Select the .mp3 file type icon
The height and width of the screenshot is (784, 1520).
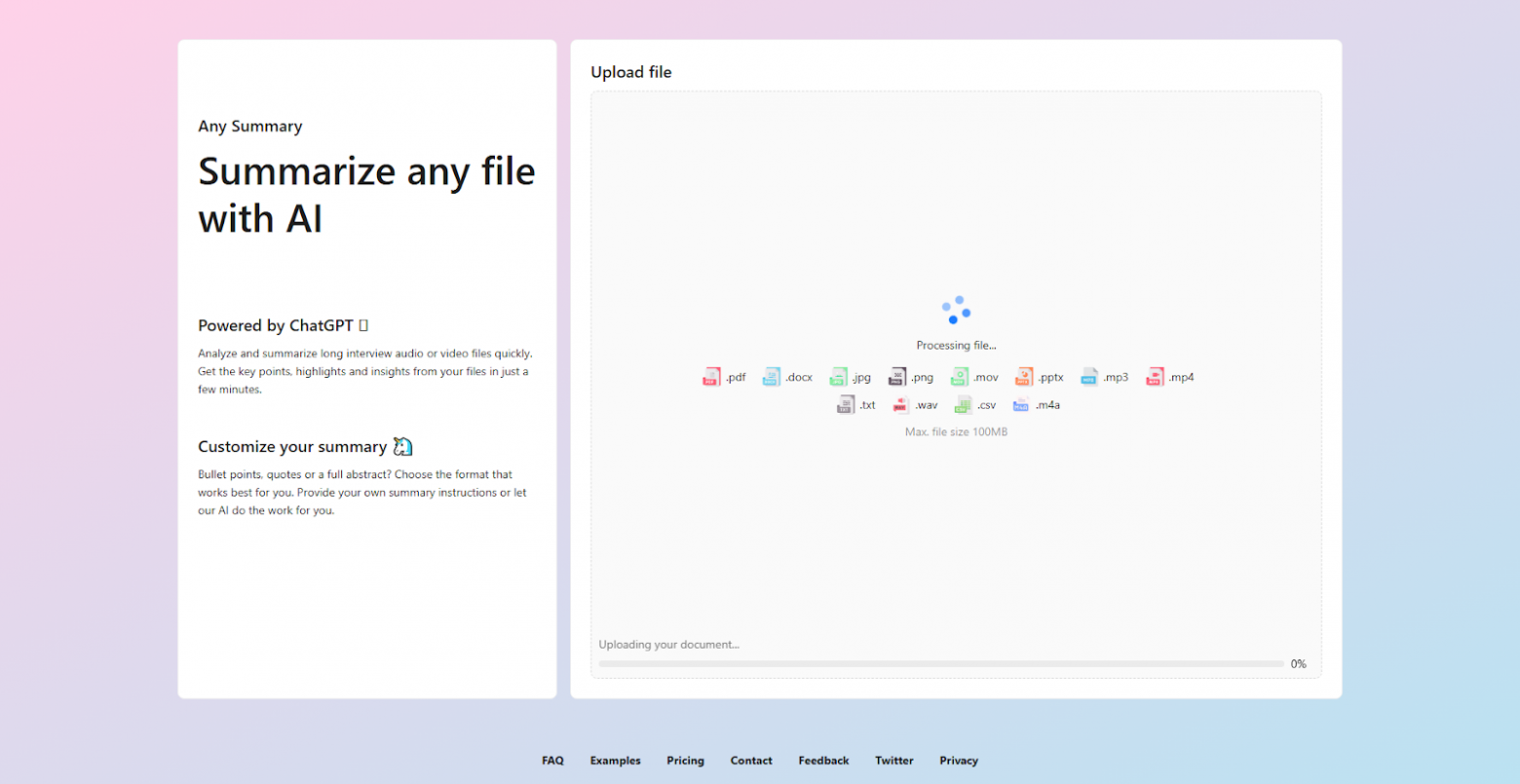click(x=1089, y=377)
